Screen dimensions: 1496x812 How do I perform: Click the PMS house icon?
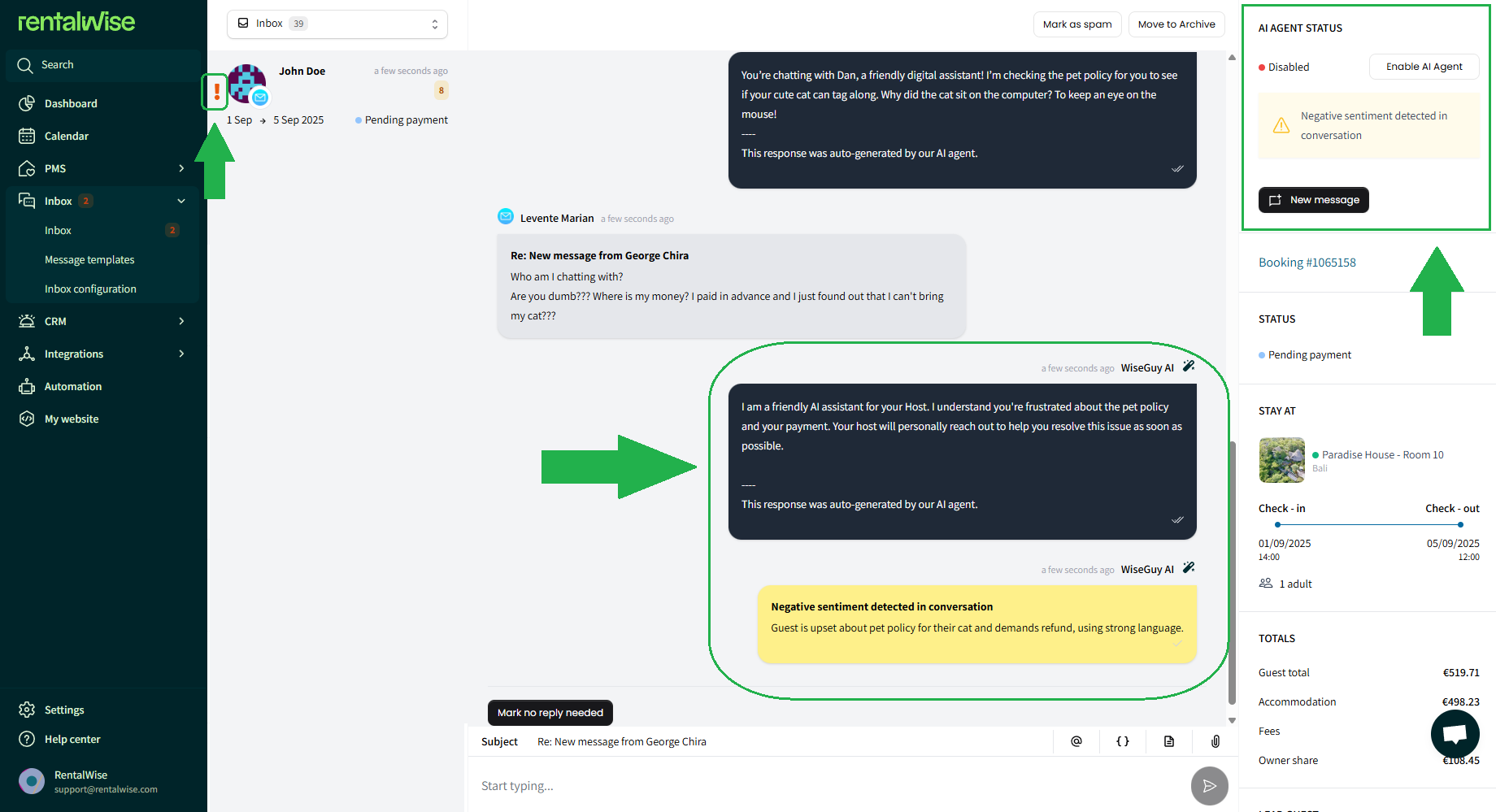(x=27, y=168)
